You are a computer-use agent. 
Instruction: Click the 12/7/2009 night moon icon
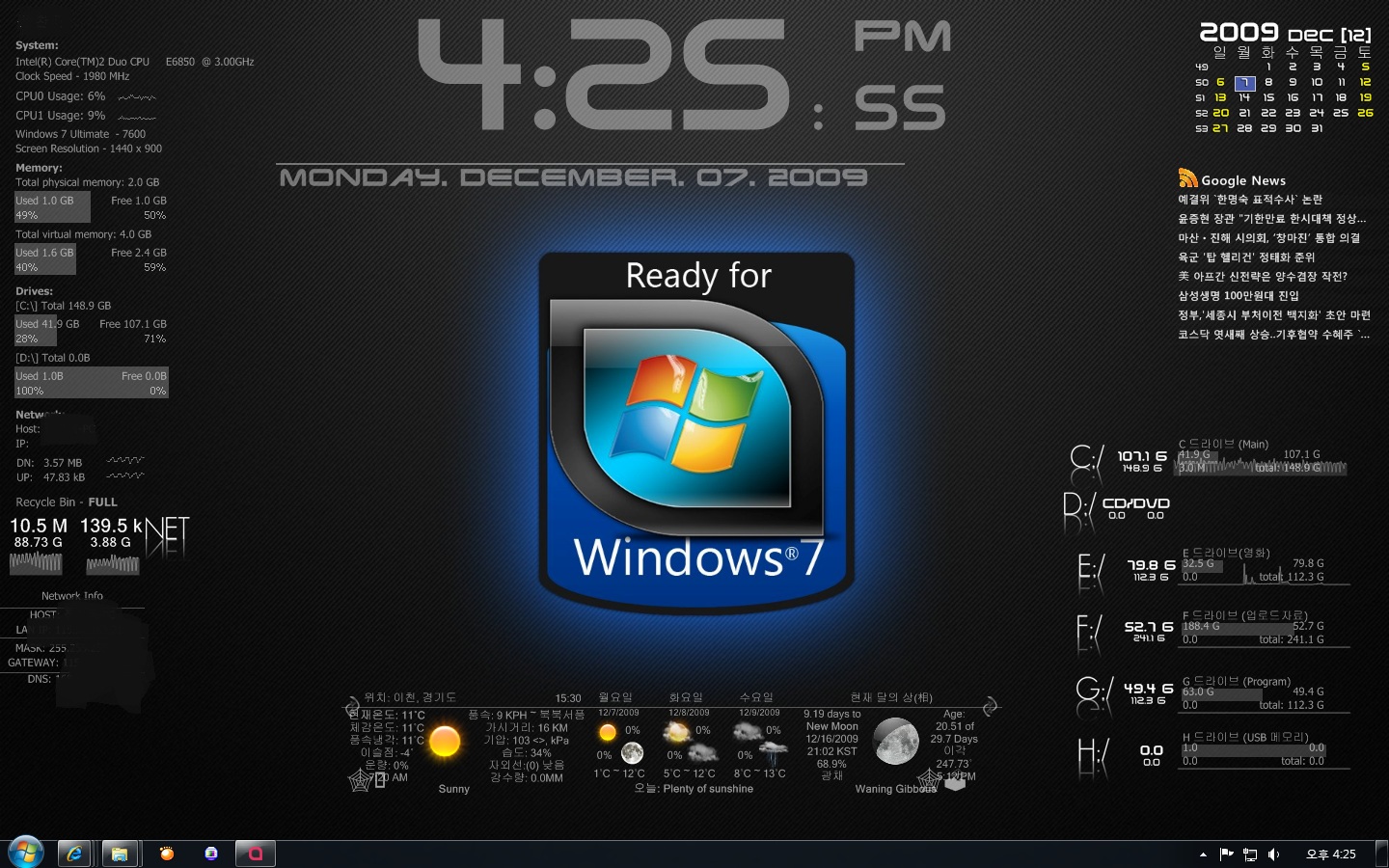(633, 753)
